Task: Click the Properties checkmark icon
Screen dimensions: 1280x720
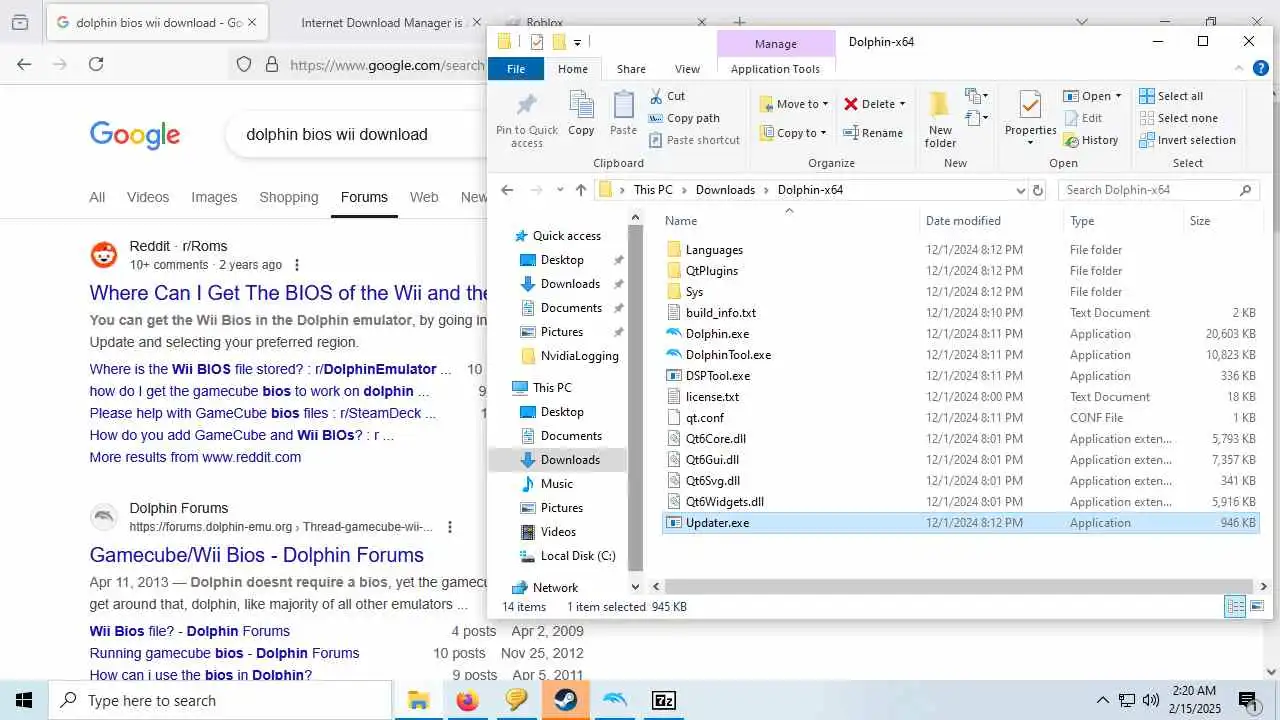Action: (x=1030, y=105)
